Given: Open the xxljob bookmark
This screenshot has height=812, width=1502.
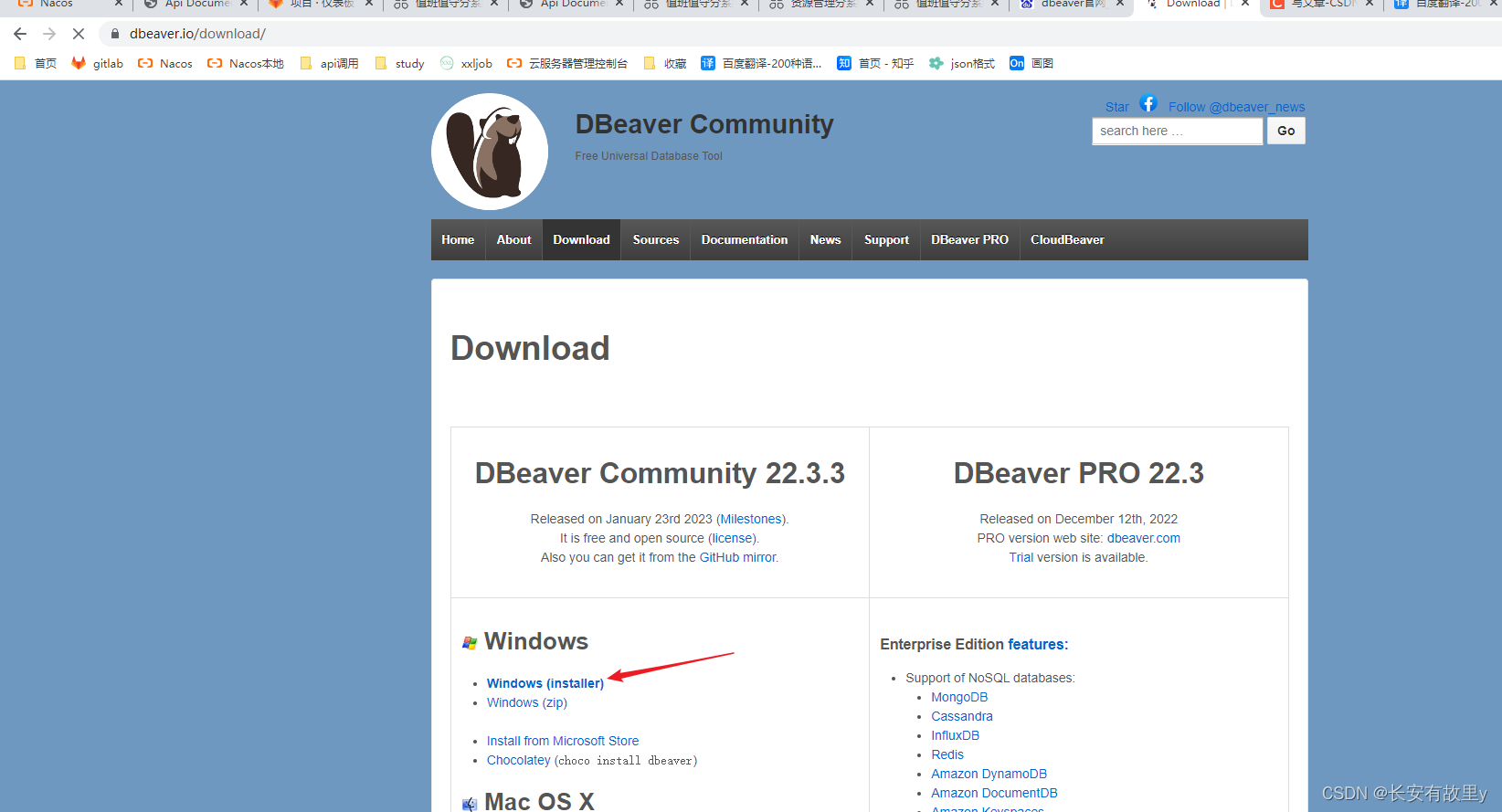Looking at the screenshot, I should [466, 63].
